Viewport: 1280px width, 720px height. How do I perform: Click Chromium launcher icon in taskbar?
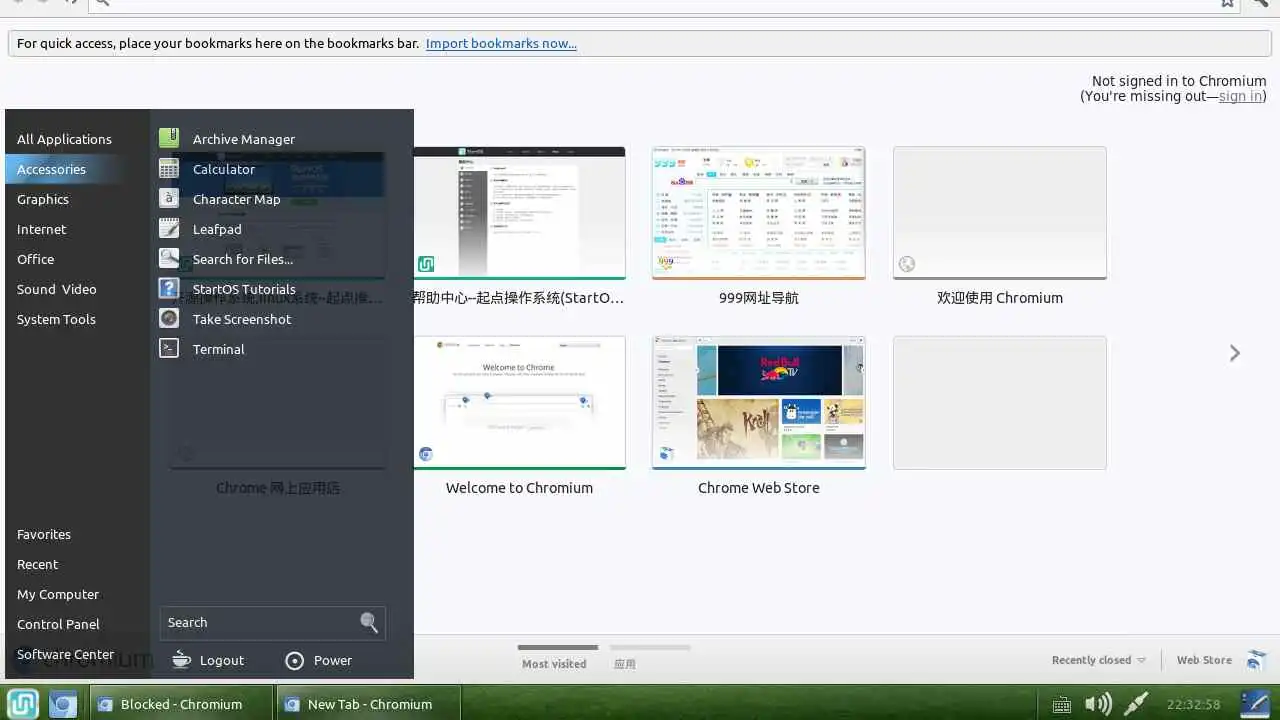click(62, 704)
